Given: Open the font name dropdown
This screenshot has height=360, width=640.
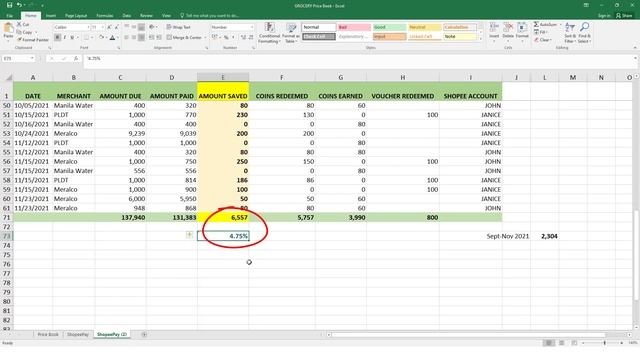Looking at the screenshot, I should pos(88,27).
